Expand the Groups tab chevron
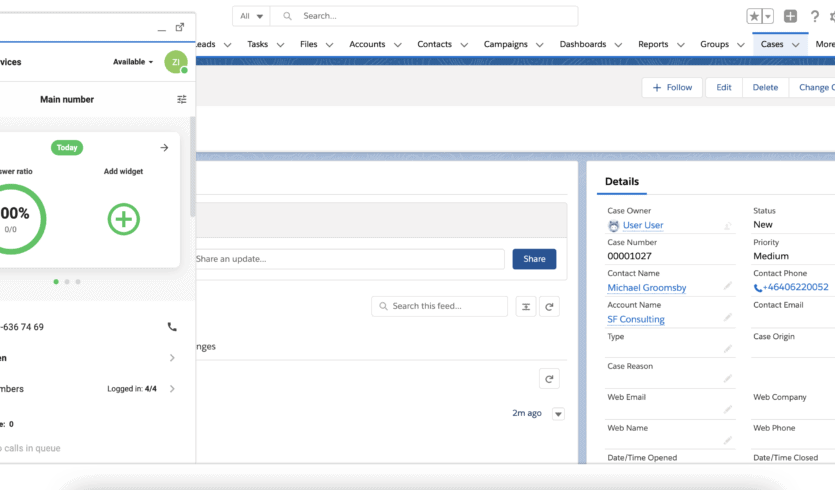Screen dimensions: 835x490 coord(741,45)
